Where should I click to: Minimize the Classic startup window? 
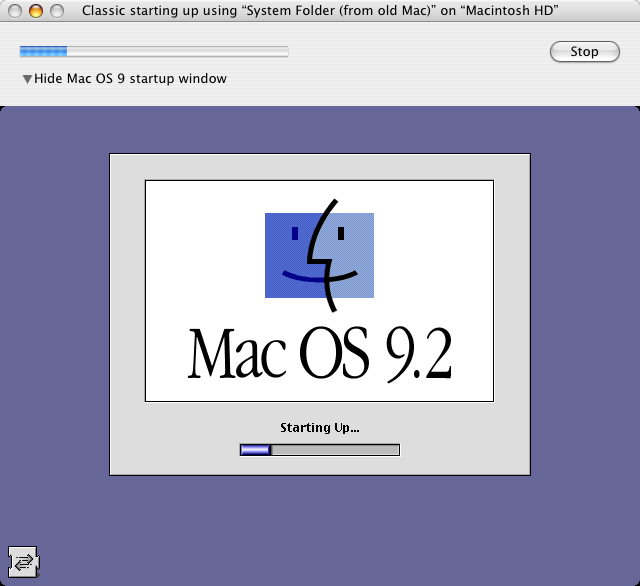pyautogui.click(x=36, y=11)
